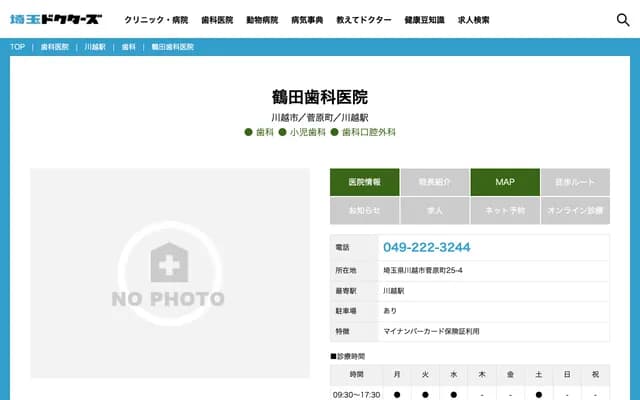Viewport: 640px width, 400px height.
Task: Click the NO PHOTO placeholder image
Action: pyautogui.click(x=170, y=273)
